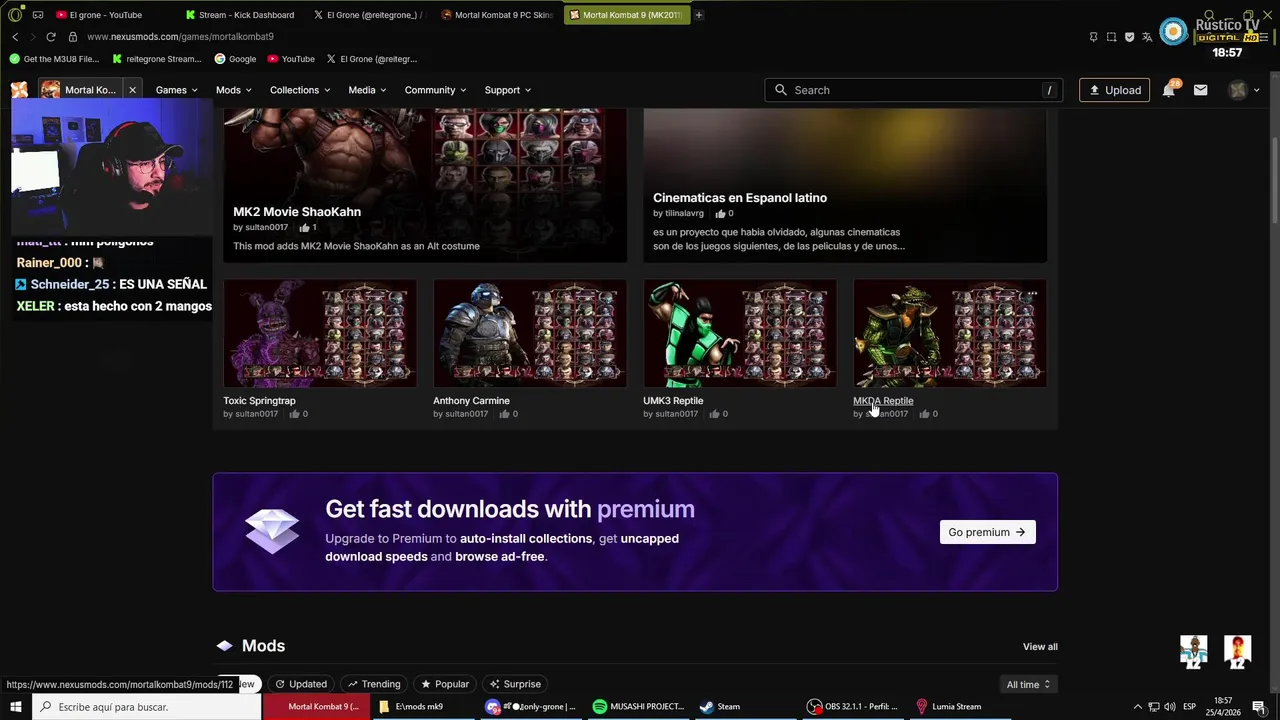This screenshot has width=1280, height=720.
Task: Select the Popular sort filter
Action: click(445, 684)
